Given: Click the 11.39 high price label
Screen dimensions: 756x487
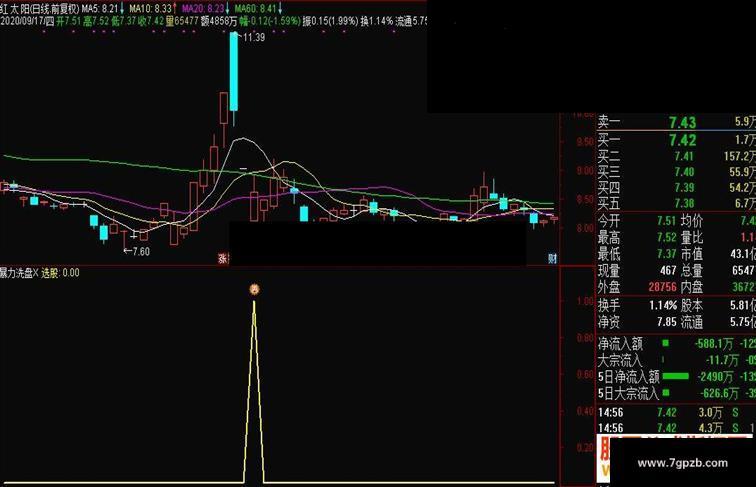Looking at the screenshot, I should coord(254,37).
